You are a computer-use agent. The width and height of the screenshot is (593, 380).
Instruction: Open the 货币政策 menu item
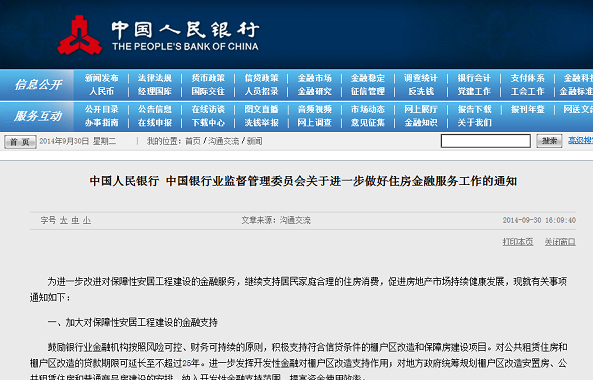(208, 78)
